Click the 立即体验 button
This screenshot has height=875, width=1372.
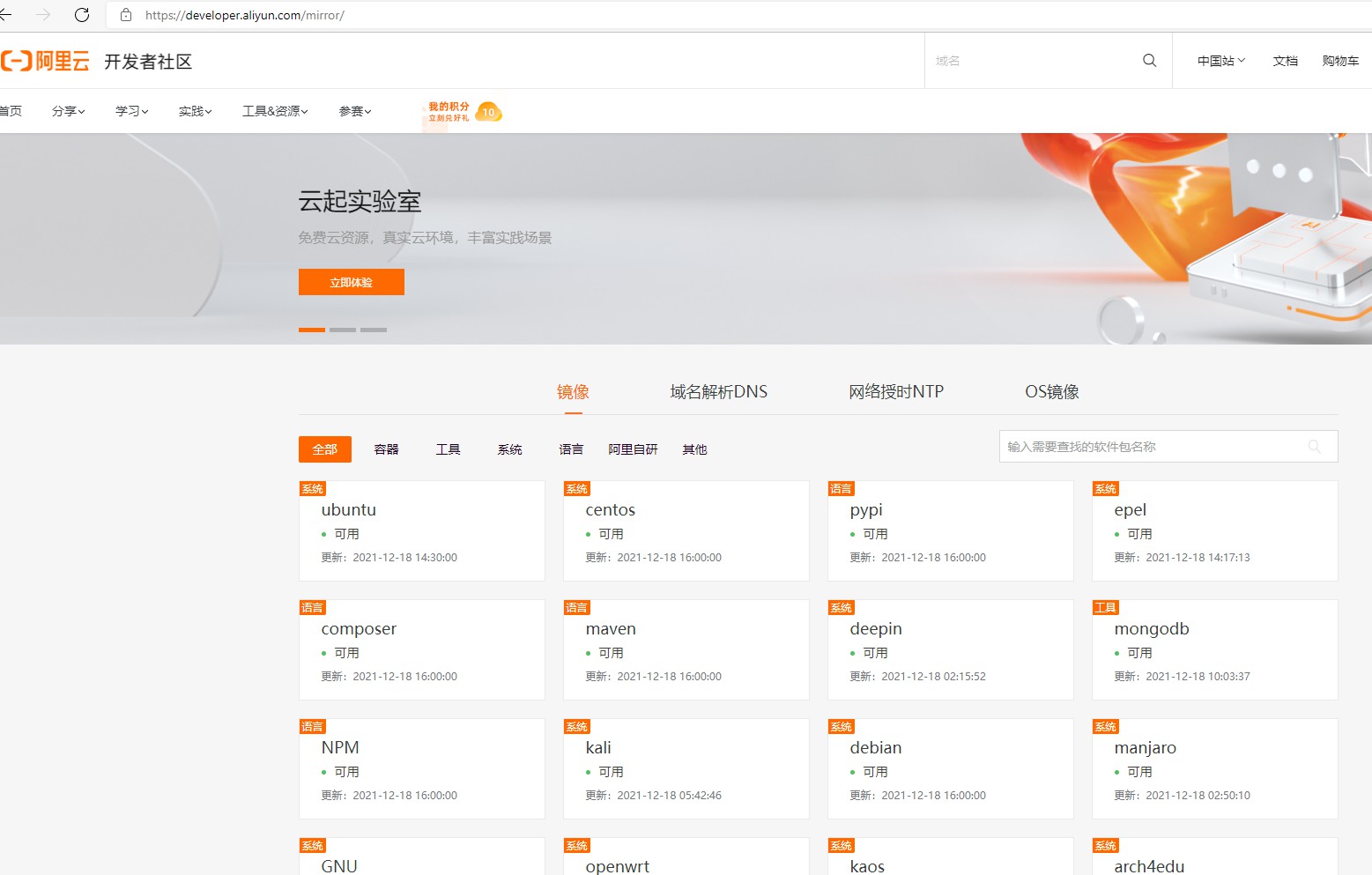[x=350, y=282]
